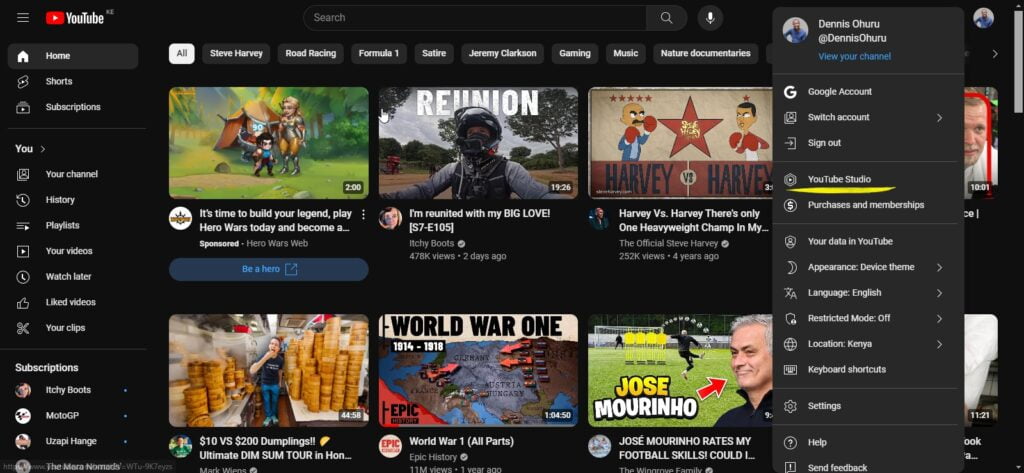
Task: Click the Send feedback icon
Action: 790,468
